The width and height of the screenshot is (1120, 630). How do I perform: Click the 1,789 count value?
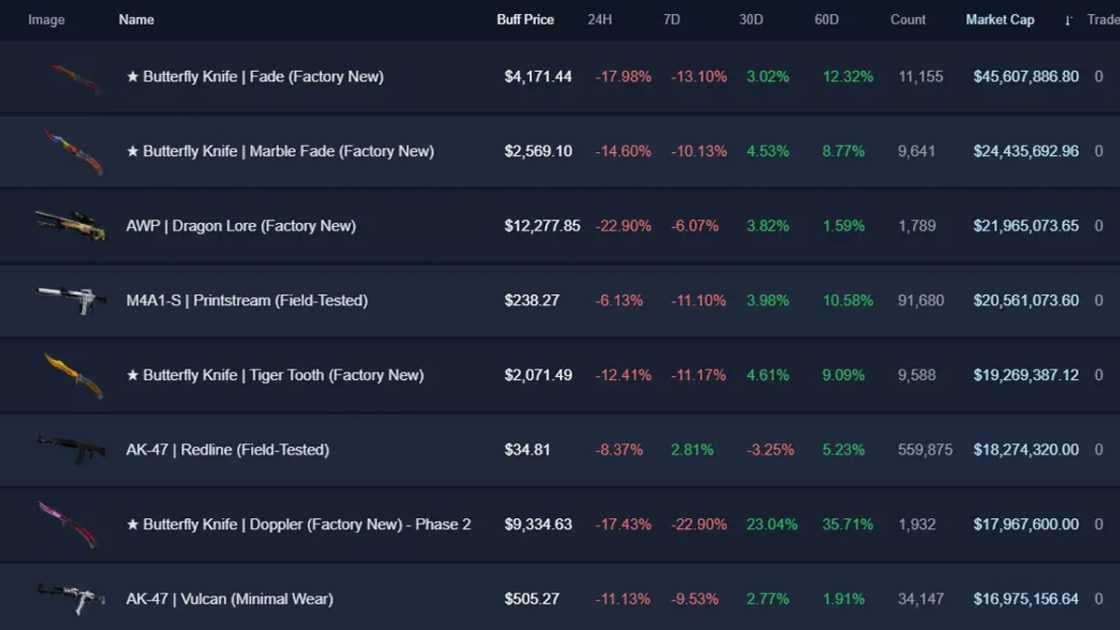click(x=916, y=226)
